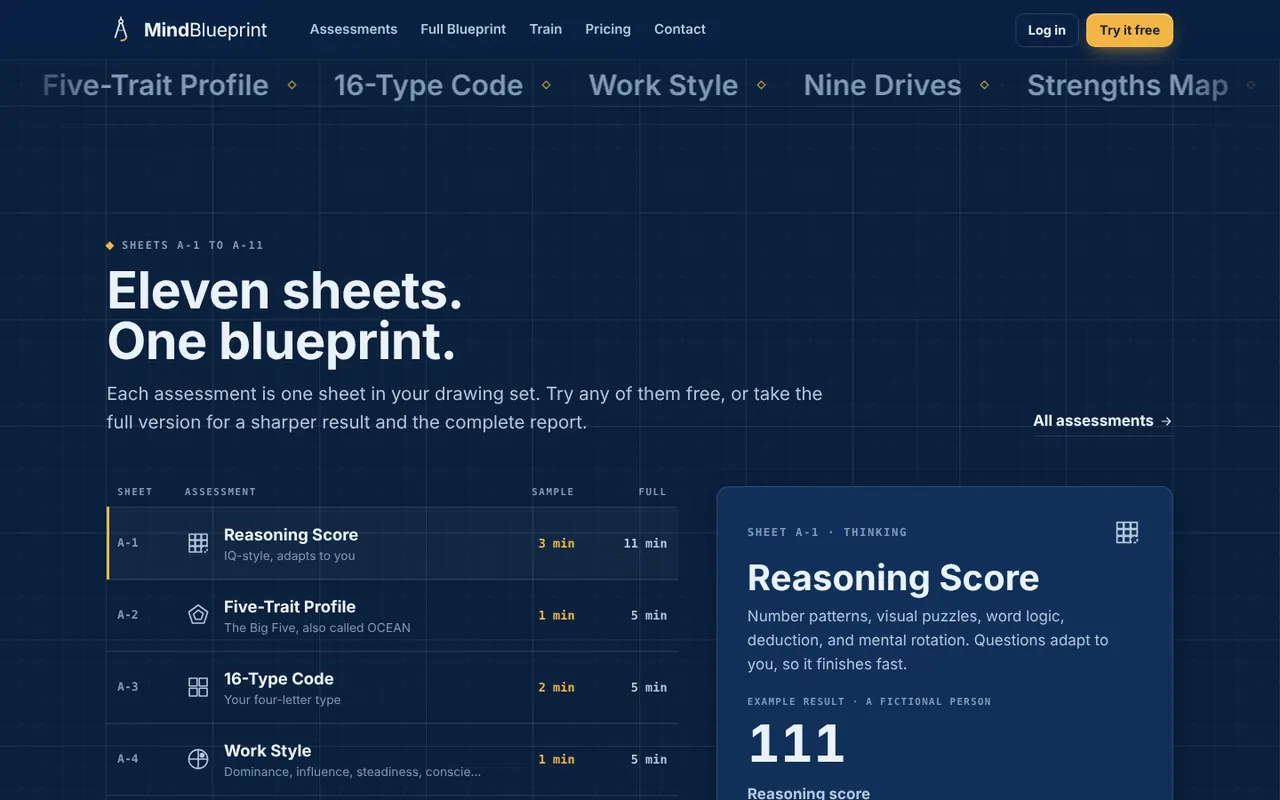Click the 2 min sample time for 16-Type Code

coord(556,687)
